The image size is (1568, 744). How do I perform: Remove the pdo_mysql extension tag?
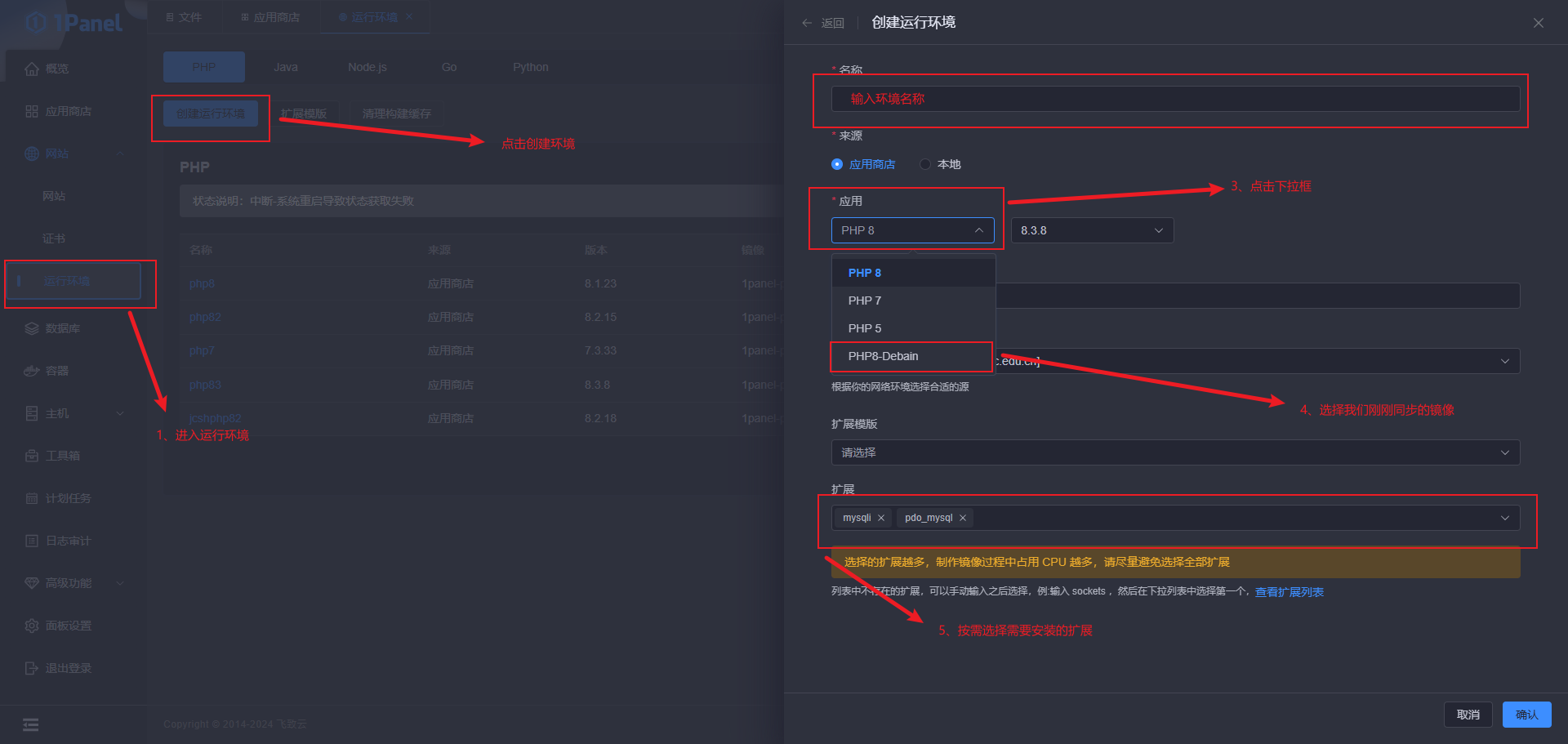[x=963, y=518]
